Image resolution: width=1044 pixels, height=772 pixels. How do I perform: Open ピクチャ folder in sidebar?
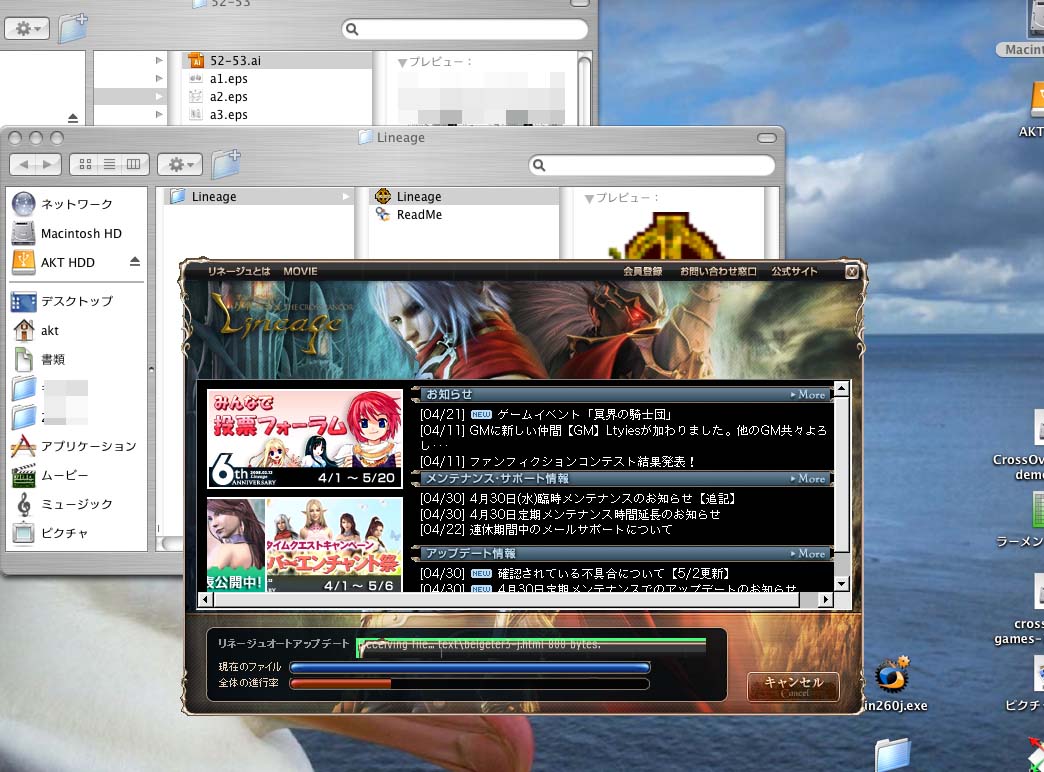(50, 533)
